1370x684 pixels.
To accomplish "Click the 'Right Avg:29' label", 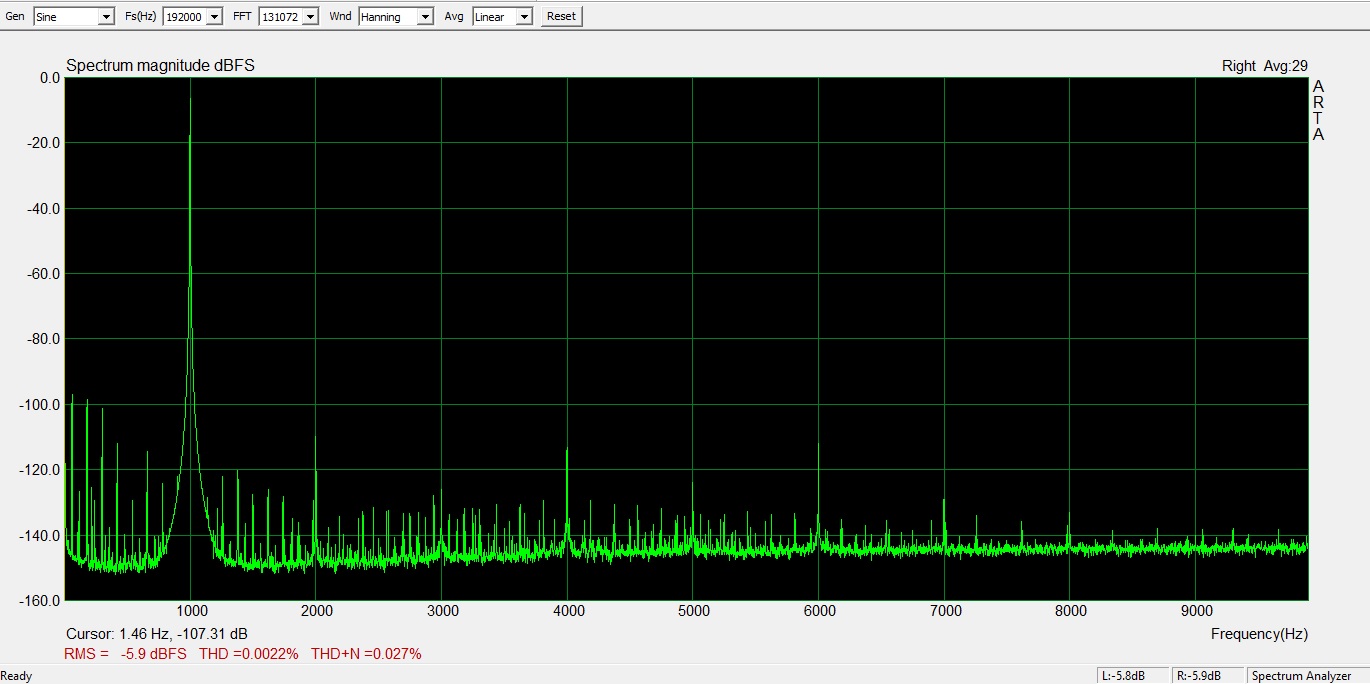I will 1265,66.
